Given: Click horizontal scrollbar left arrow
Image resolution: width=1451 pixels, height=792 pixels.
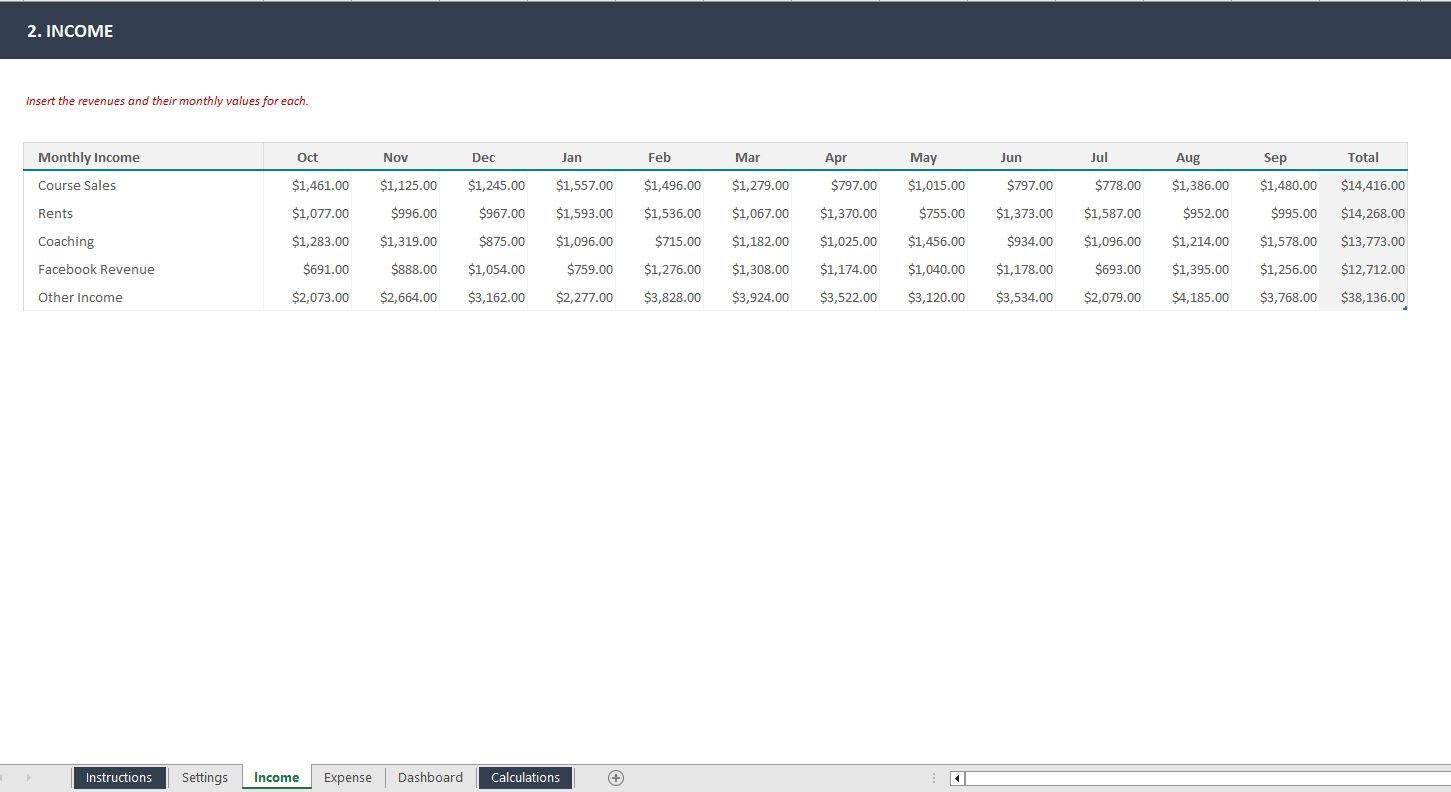Looking at the screenshot, I should pos(957,778).
